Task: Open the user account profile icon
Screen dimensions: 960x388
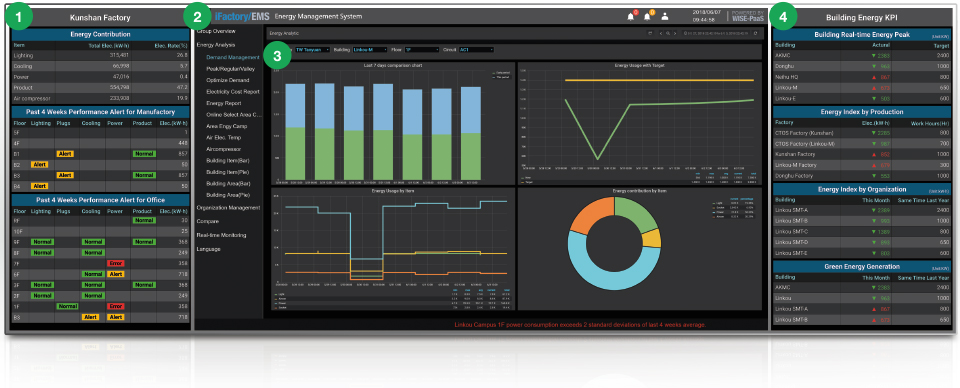Action: point(665,17)
